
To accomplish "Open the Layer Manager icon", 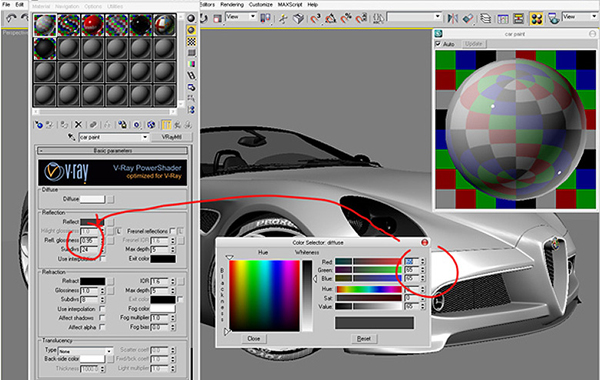I will [485, 18].
